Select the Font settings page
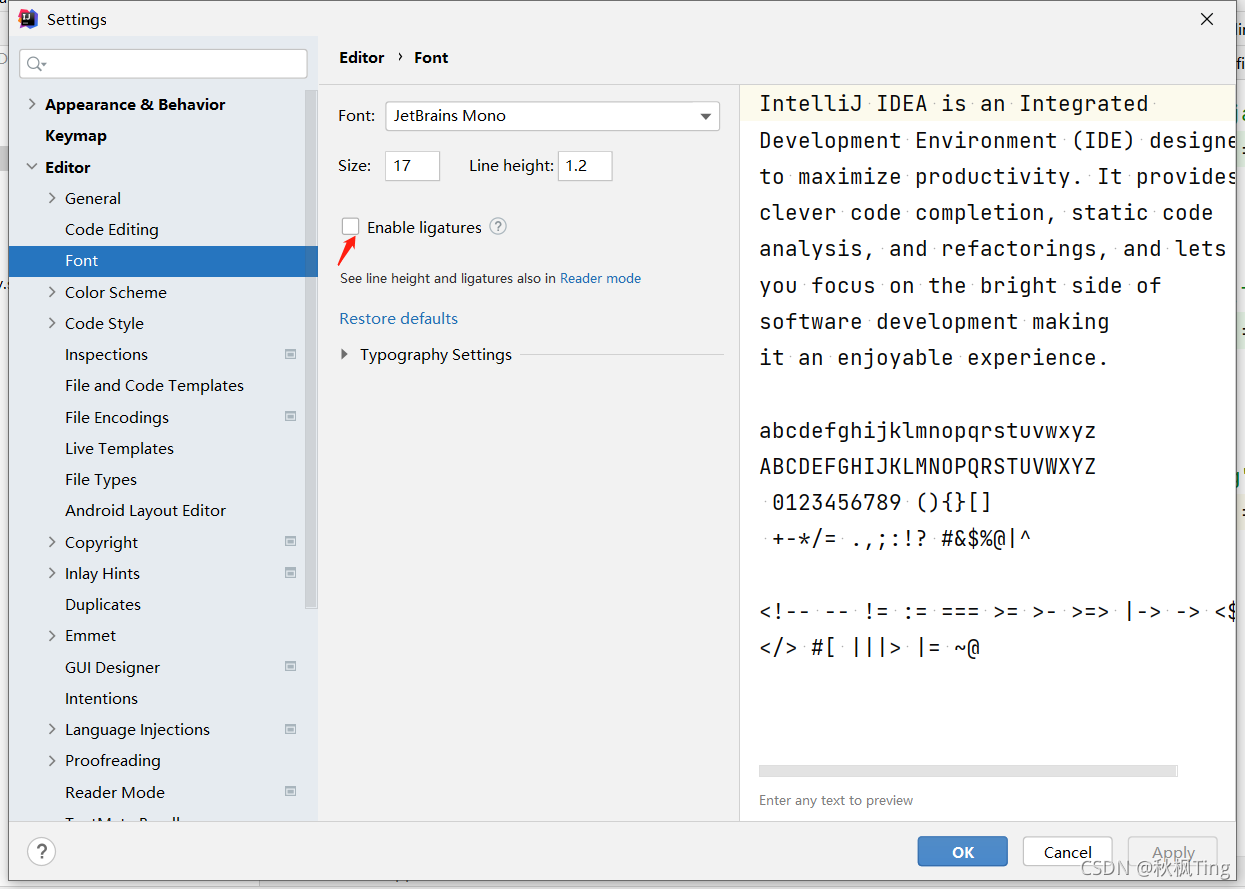The image size is (1245, 889). pyautogui.click(x=163, y=261)
